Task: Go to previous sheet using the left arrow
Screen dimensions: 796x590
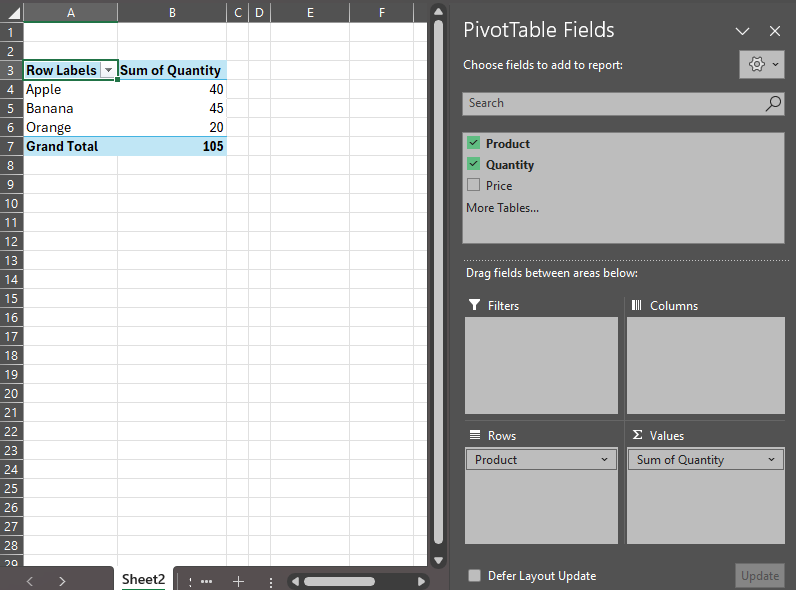Action: click(30, 581)
